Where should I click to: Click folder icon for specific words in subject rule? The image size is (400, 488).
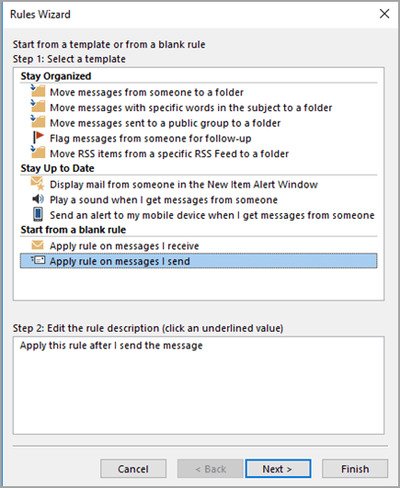pos(38,106)
